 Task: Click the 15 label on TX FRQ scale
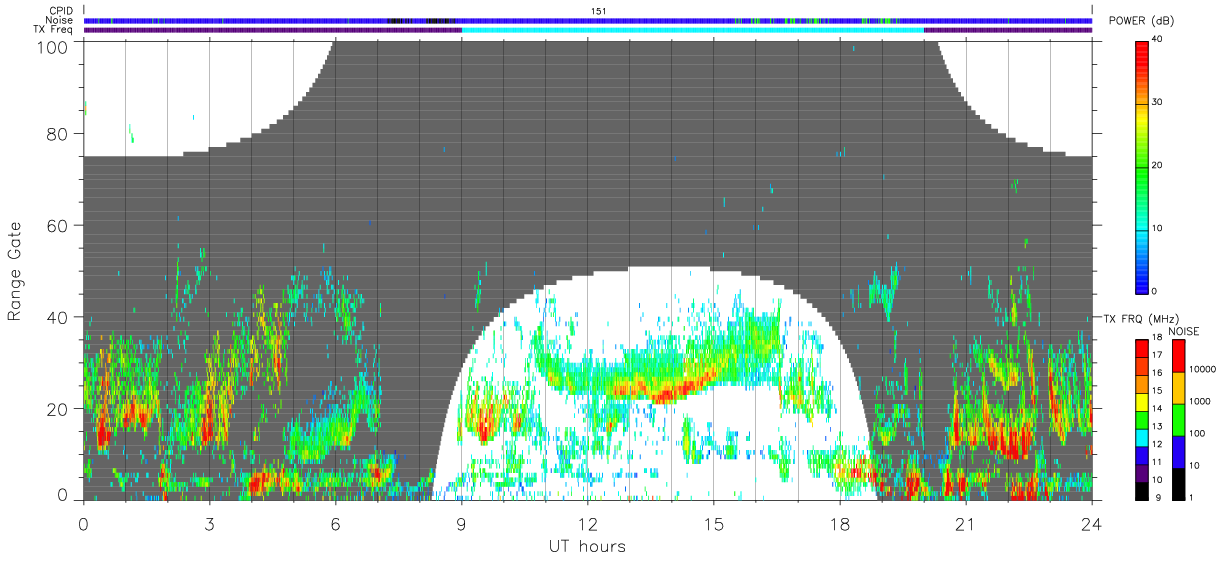point(1156,391)
